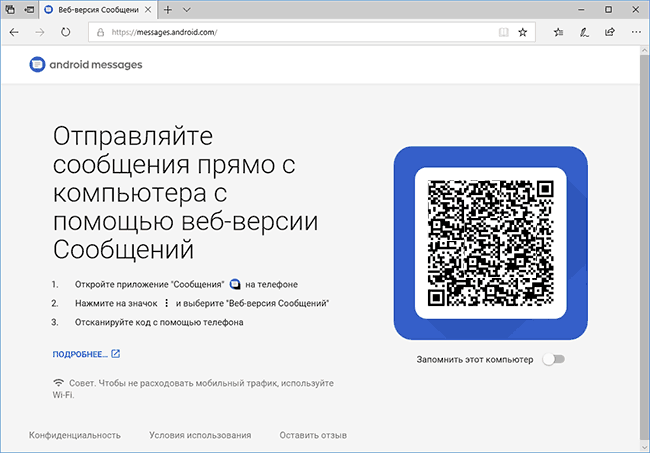Click the Совет Wi-Fi tip text
Image resolution: width=650 pixels, height=453 pixels.
193,389
